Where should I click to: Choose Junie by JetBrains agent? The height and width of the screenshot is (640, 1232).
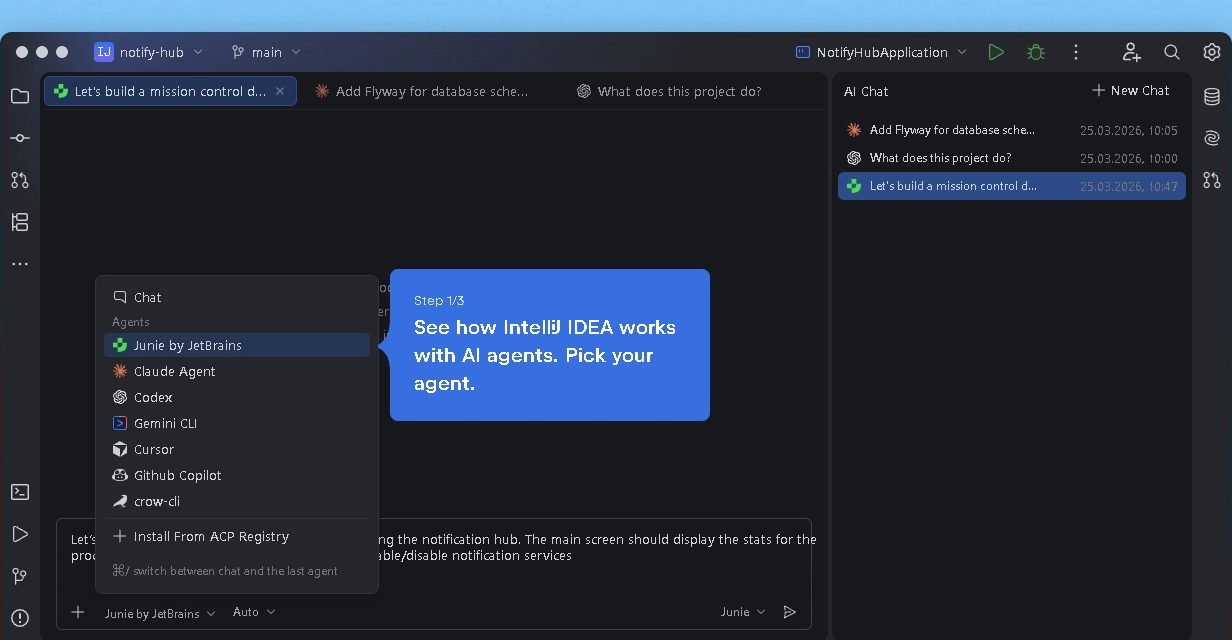click(237, 345)
